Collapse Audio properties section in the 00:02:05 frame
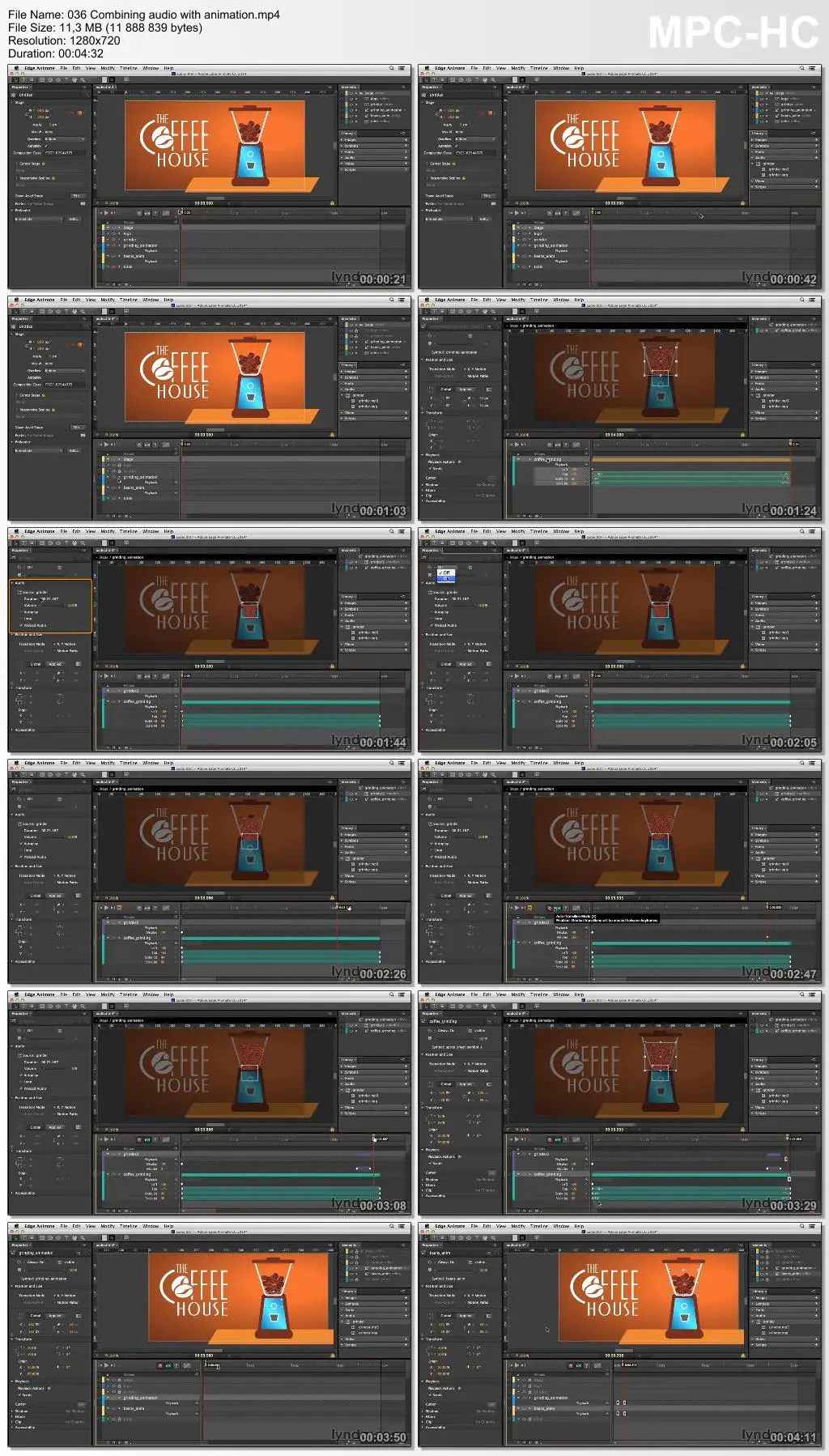The width and height of the screenshot is (829, 1456). pyautogui.click(x=423, y=583)
